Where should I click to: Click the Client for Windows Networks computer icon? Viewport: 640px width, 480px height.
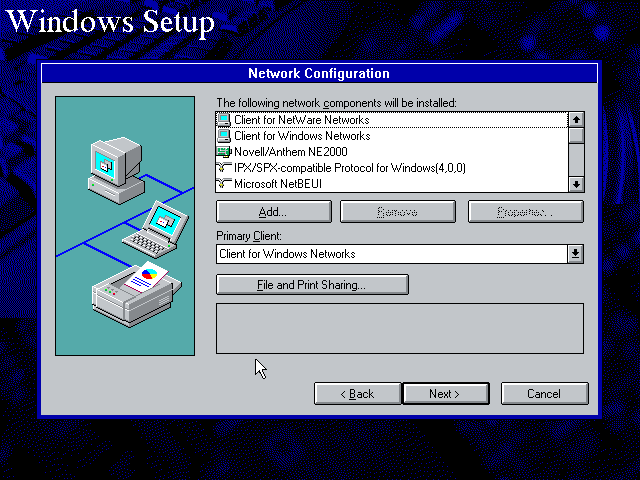pos(224,136)
